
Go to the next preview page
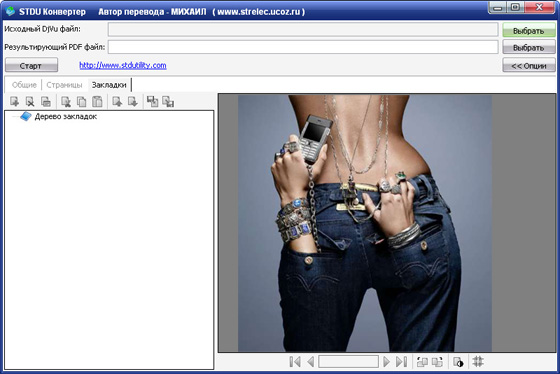point(386,362)
